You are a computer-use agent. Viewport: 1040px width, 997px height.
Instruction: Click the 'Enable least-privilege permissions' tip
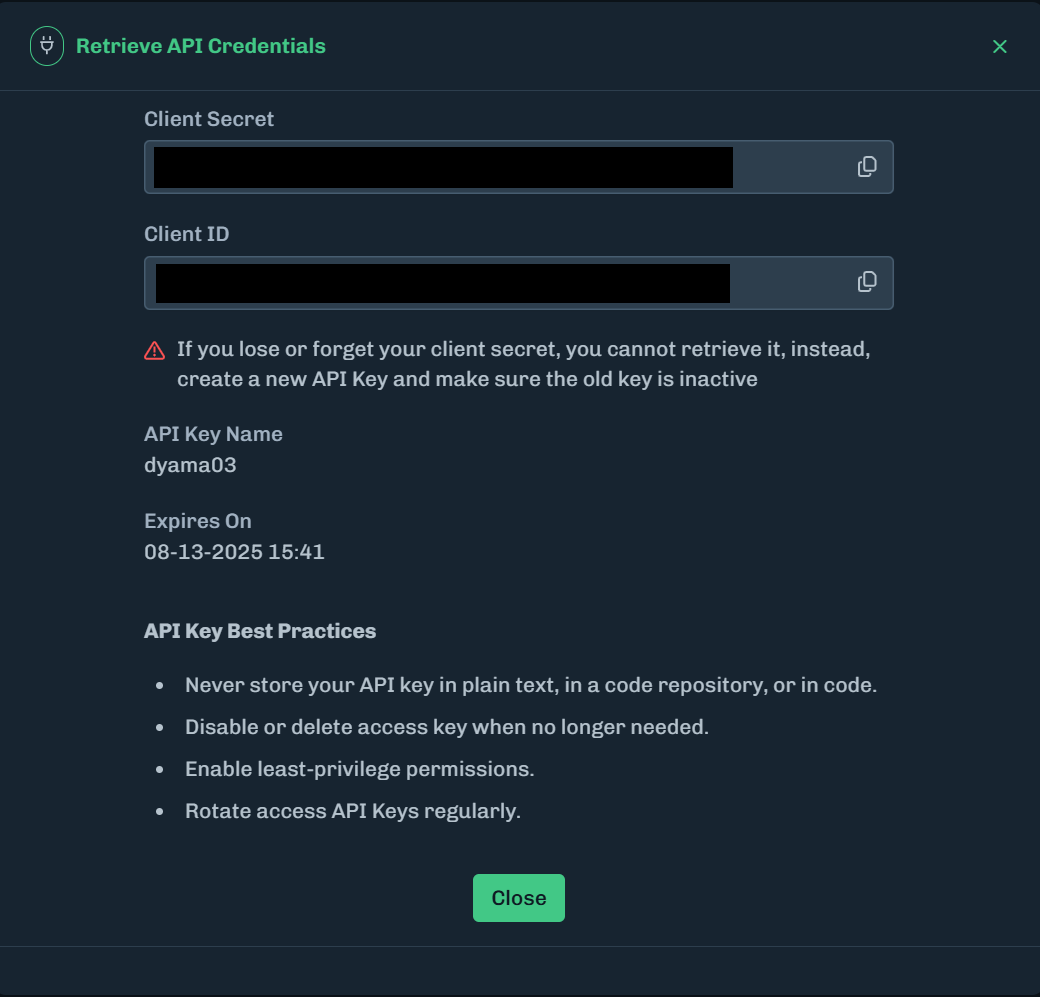(x=359, y=769)
